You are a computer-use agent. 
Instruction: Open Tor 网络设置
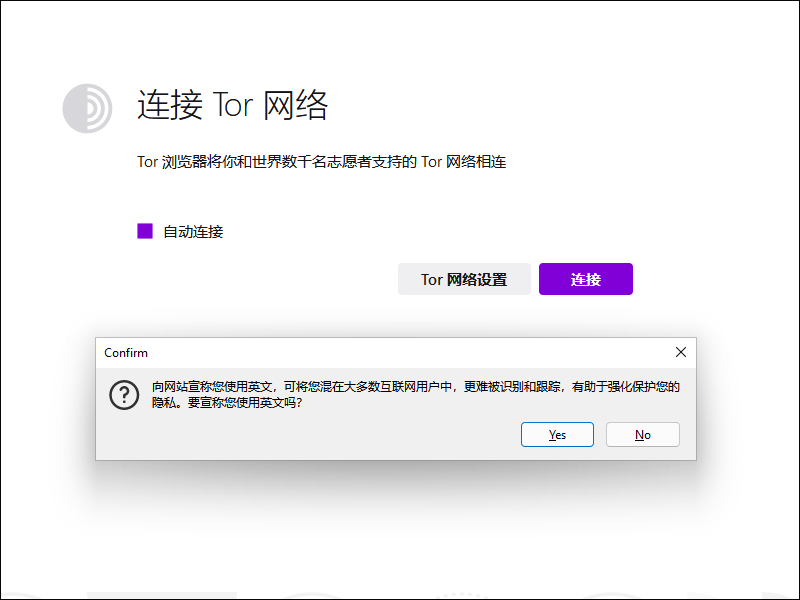coord(464,280)
